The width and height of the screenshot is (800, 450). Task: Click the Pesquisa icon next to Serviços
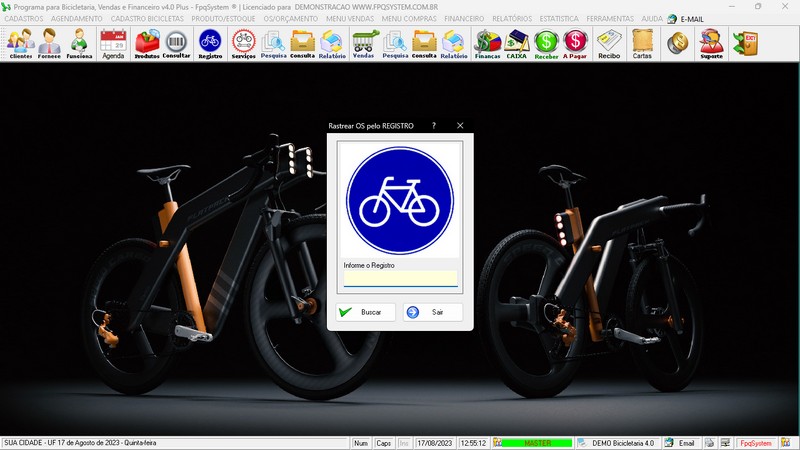[x=273, y=44]
